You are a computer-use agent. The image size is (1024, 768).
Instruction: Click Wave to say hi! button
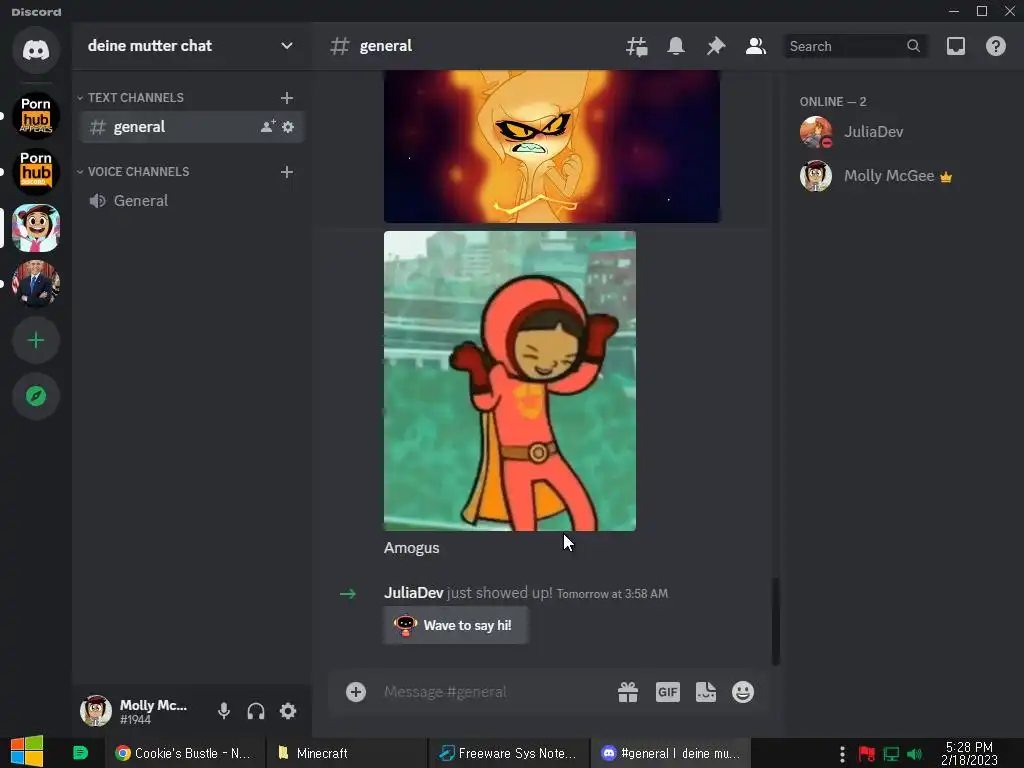coord(456,625)
